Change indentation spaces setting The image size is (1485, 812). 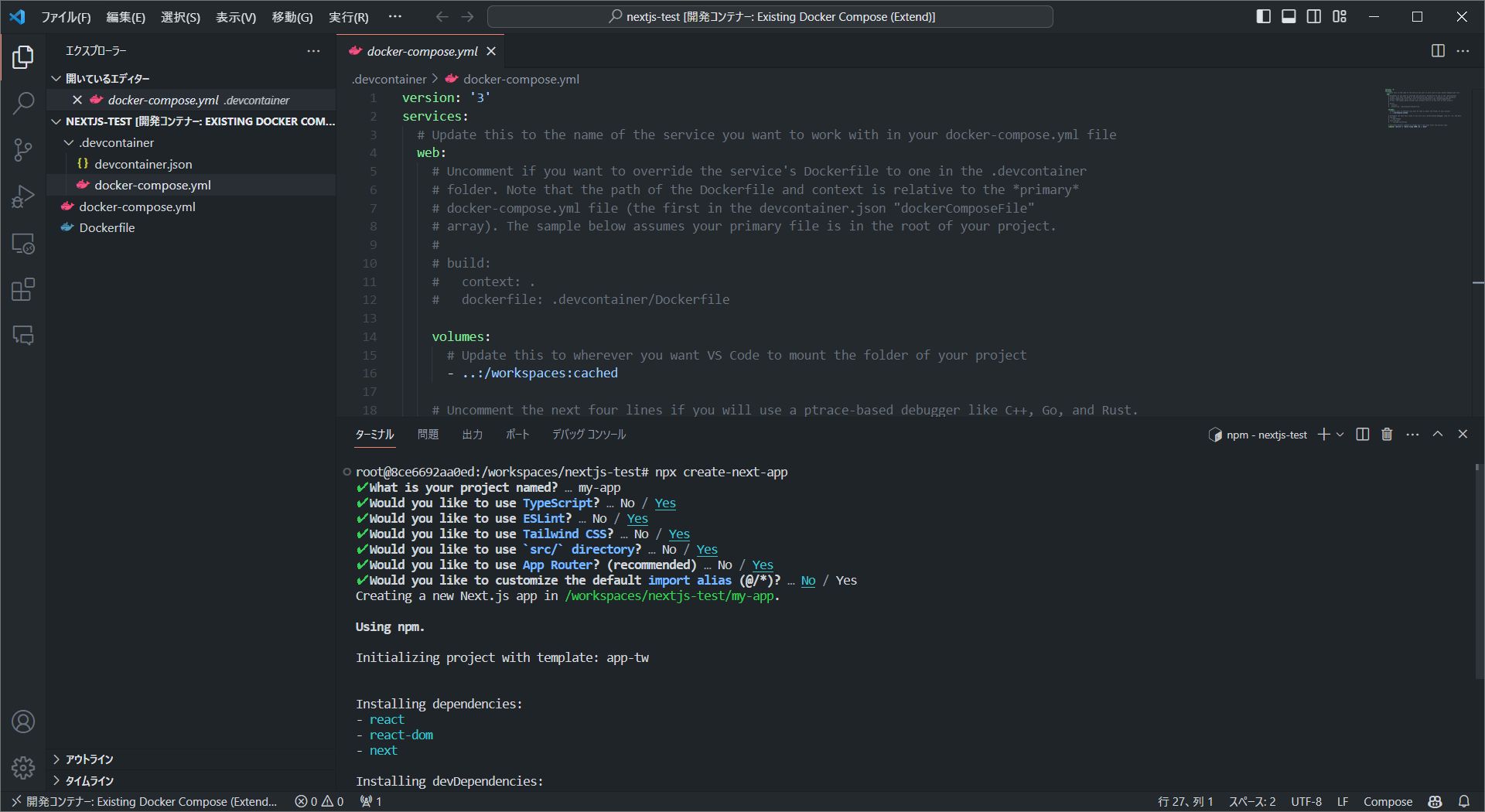pyautogui.click(x=1252, y=802)
